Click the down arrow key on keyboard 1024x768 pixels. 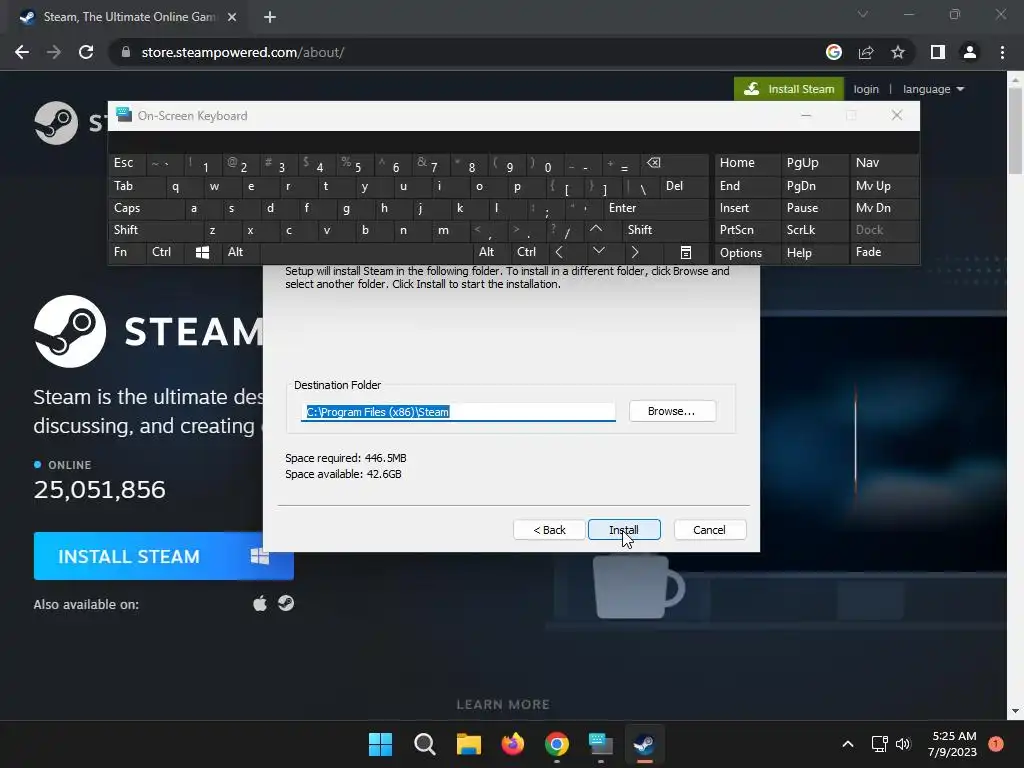pos(599,251)
